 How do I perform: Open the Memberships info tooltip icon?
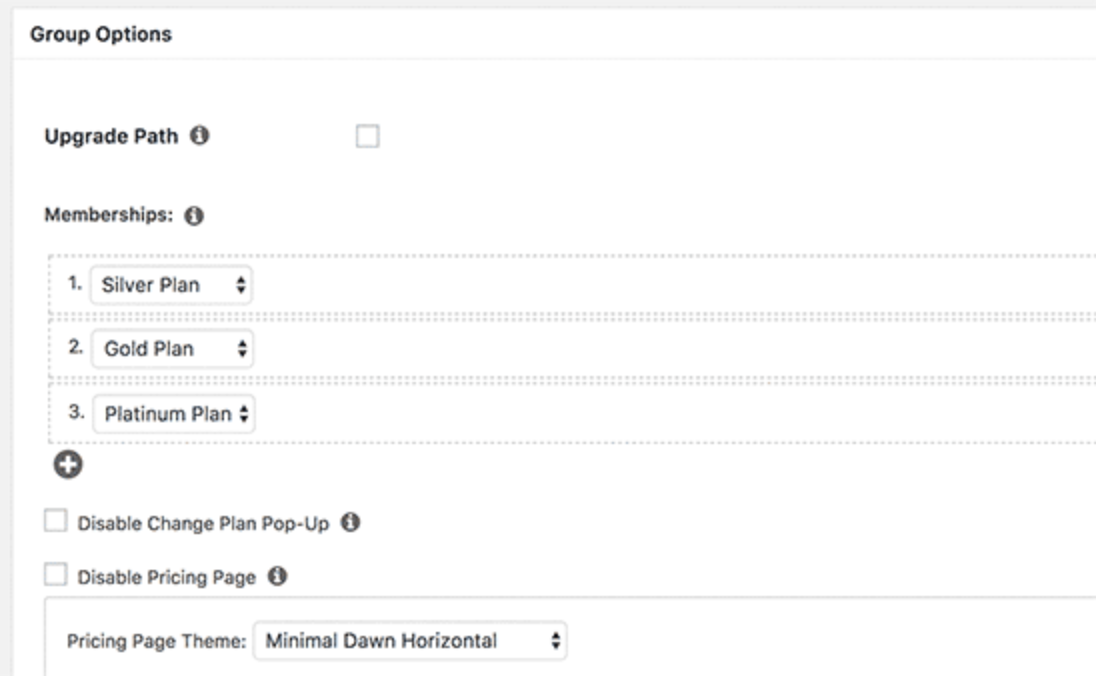point(194,215)
